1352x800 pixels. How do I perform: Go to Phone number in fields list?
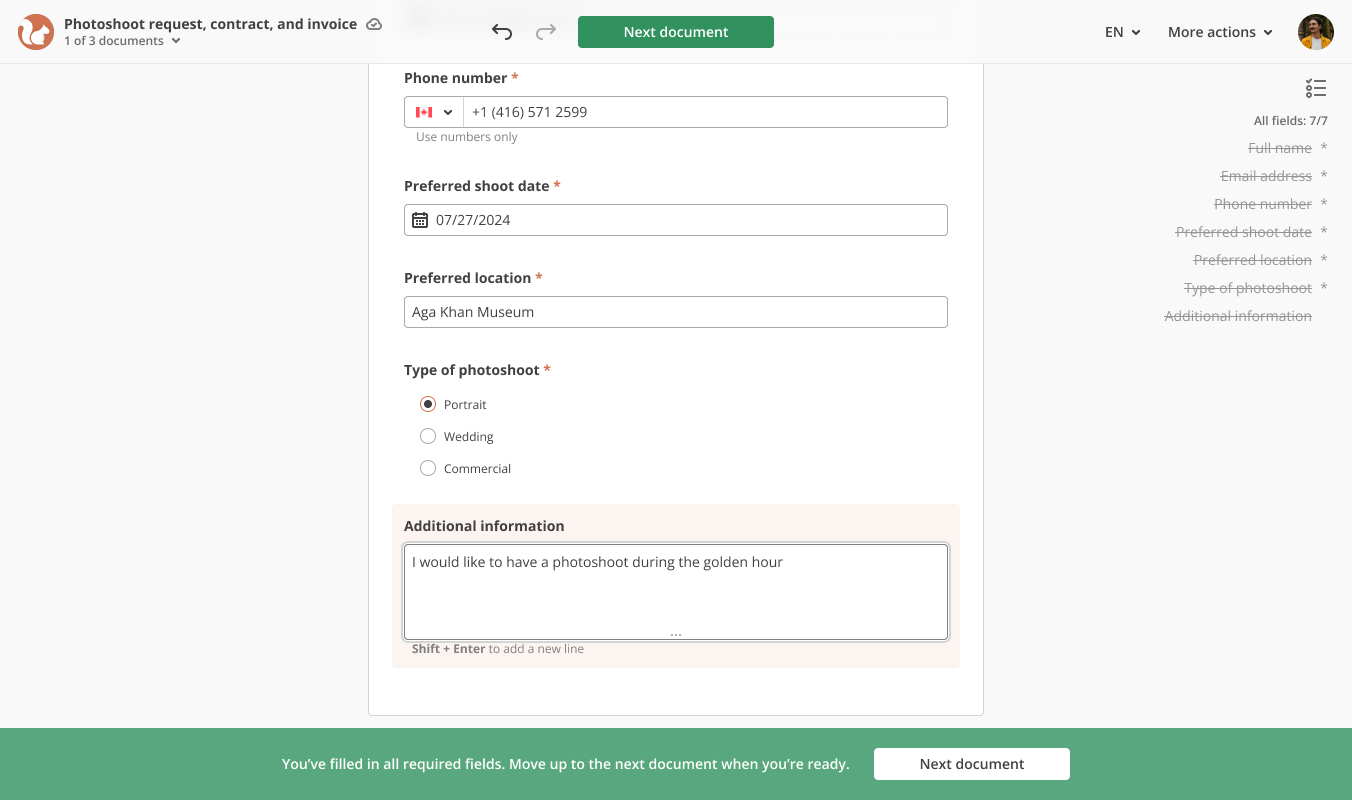pyautogui.click(x=1263, y=204)
